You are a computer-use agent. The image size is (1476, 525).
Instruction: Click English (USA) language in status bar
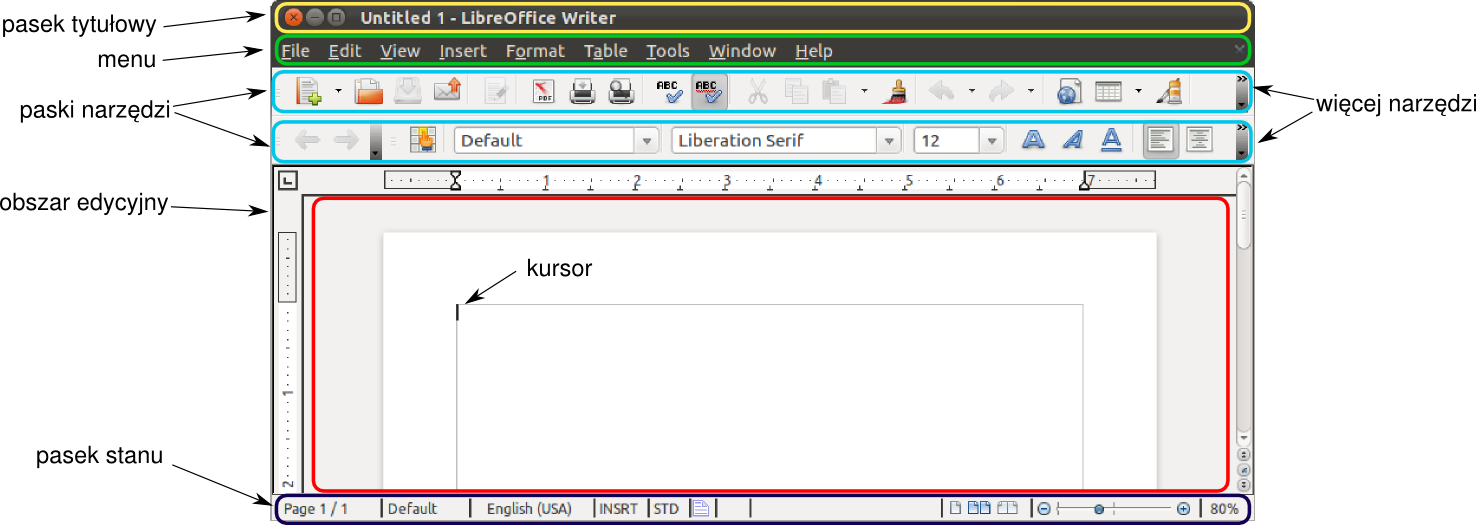(x=529, y=509)
